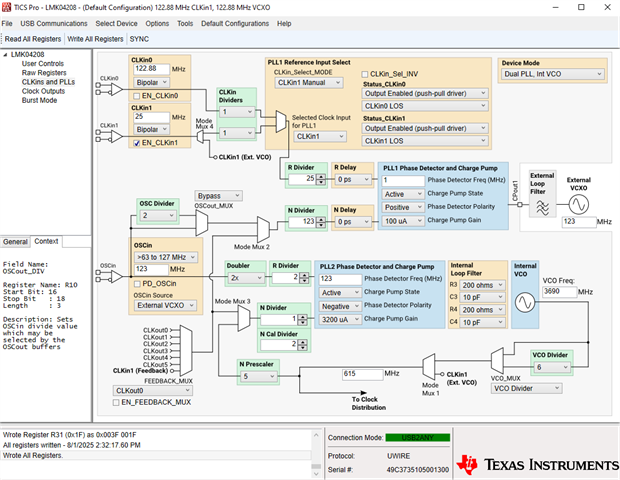Click Read All Registers button
The height and width of the screenshot is (480, 620).
(33, 39)
